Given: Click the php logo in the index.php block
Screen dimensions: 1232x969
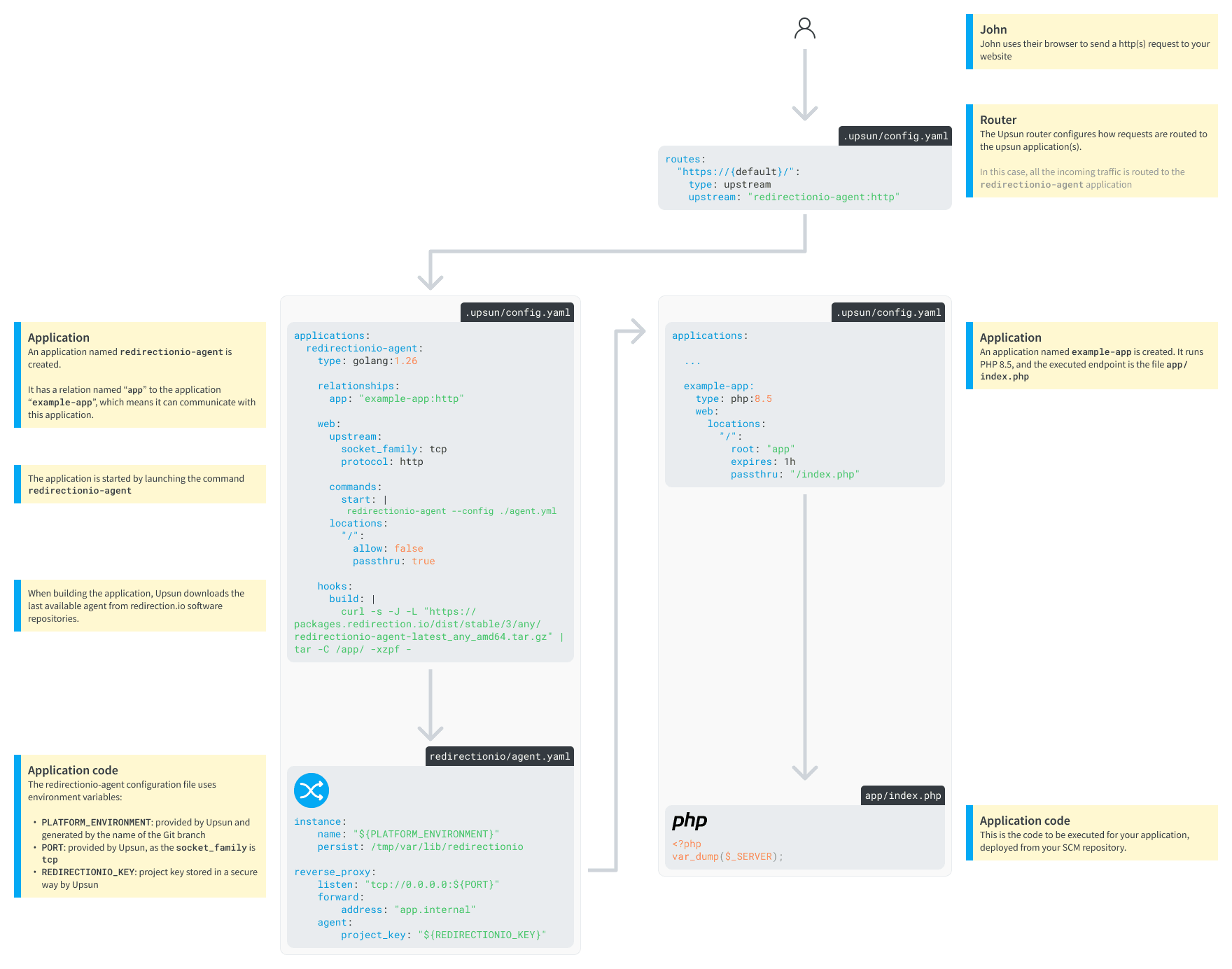Looking at the screenshot, I should point(689,821).
